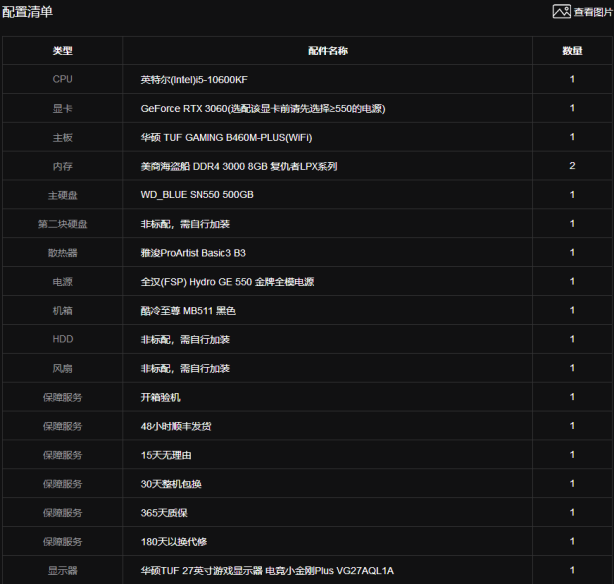Select the 开箱验机 service entry
The width and height of the screenshot is (615, 584).
(x=160, y=397)
